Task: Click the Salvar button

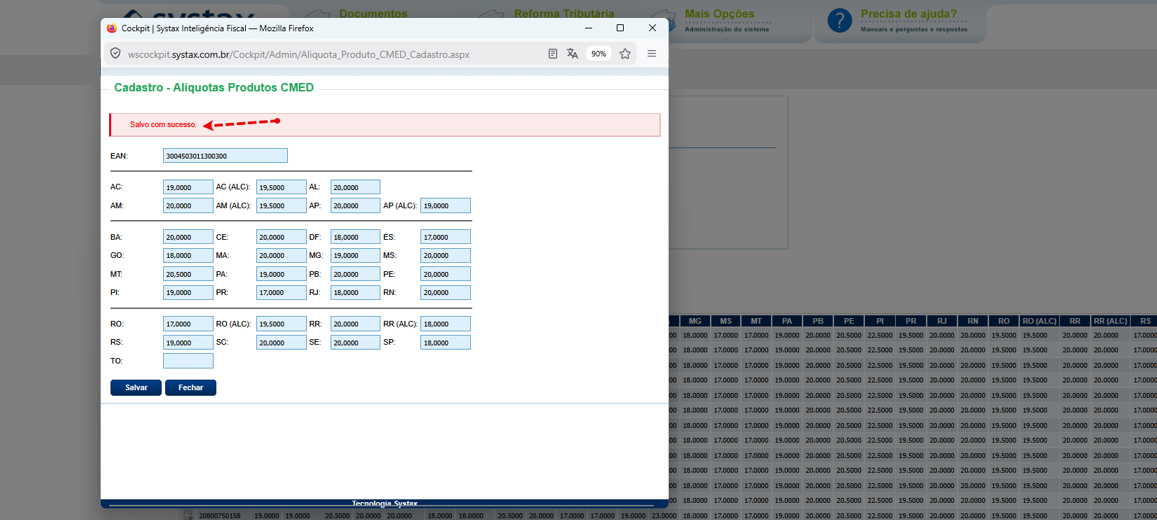Action: pyautogui.click(x=136, y=388)
